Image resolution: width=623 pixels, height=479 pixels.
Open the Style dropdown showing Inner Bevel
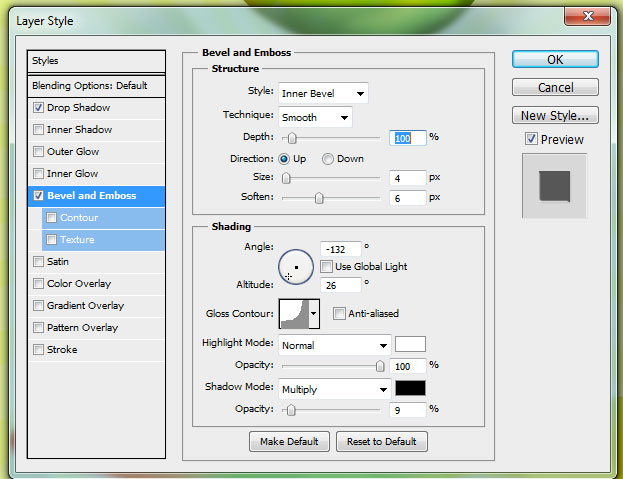(x=322, y=94)
